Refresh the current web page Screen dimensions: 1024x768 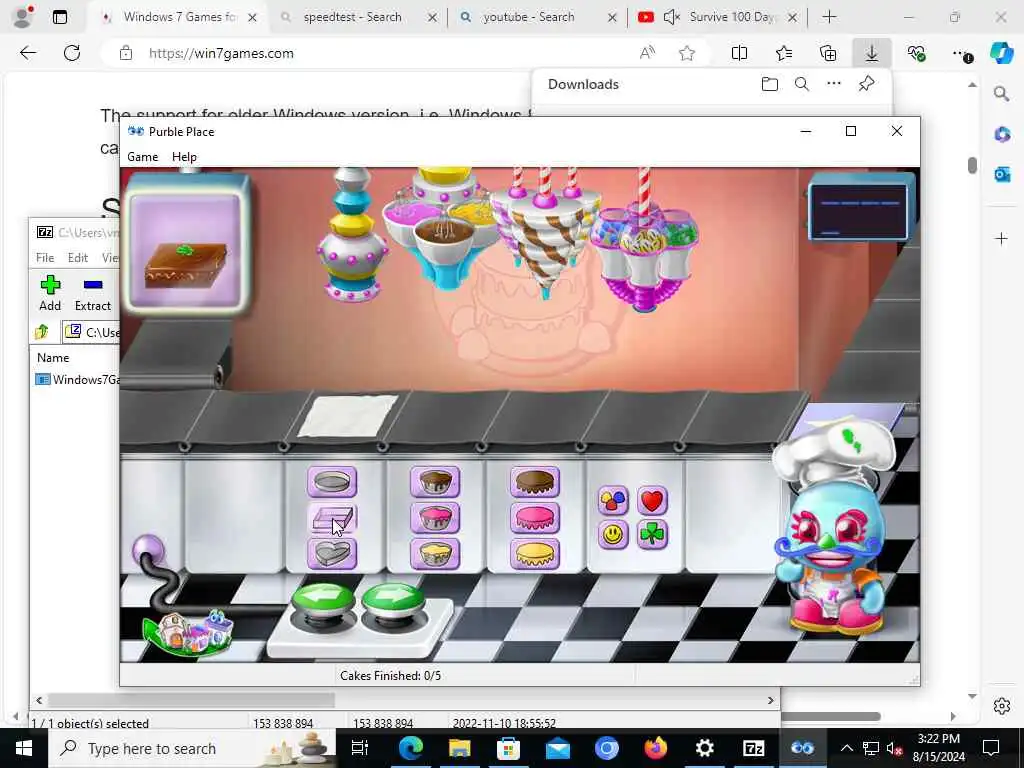pos(72,53)
